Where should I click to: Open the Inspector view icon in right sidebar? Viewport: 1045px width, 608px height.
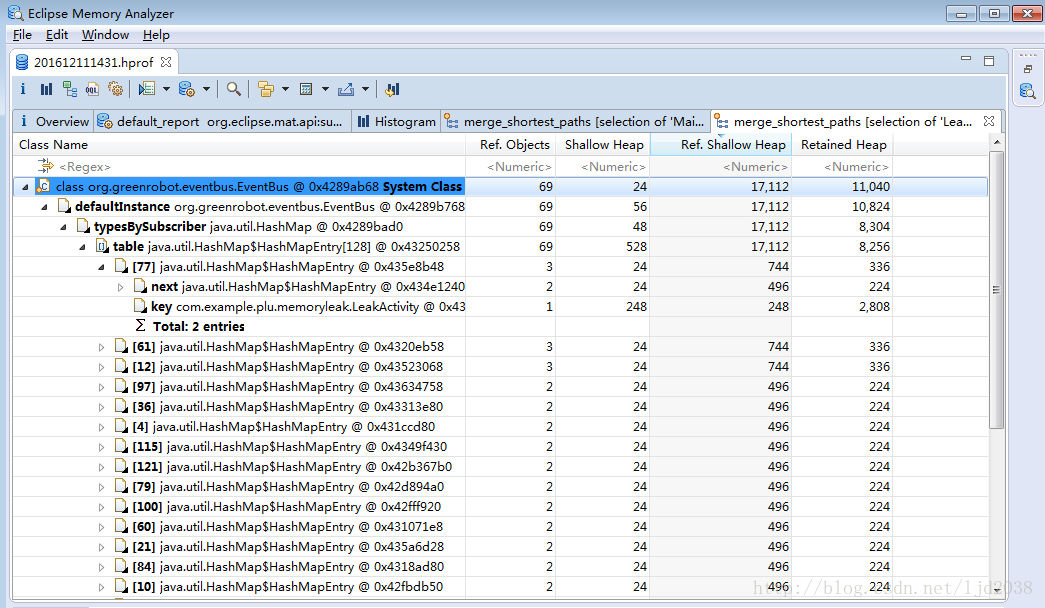coord(1027,92)
